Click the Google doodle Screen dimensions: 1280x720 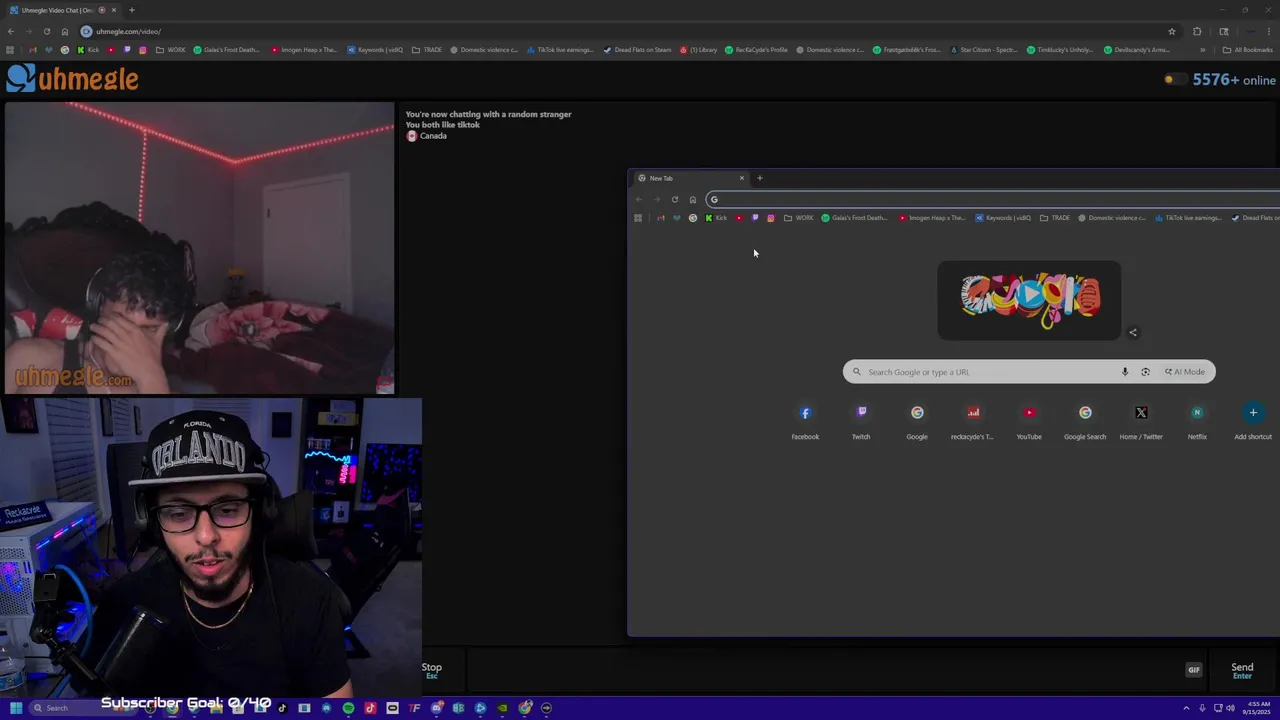(1029, 300)
